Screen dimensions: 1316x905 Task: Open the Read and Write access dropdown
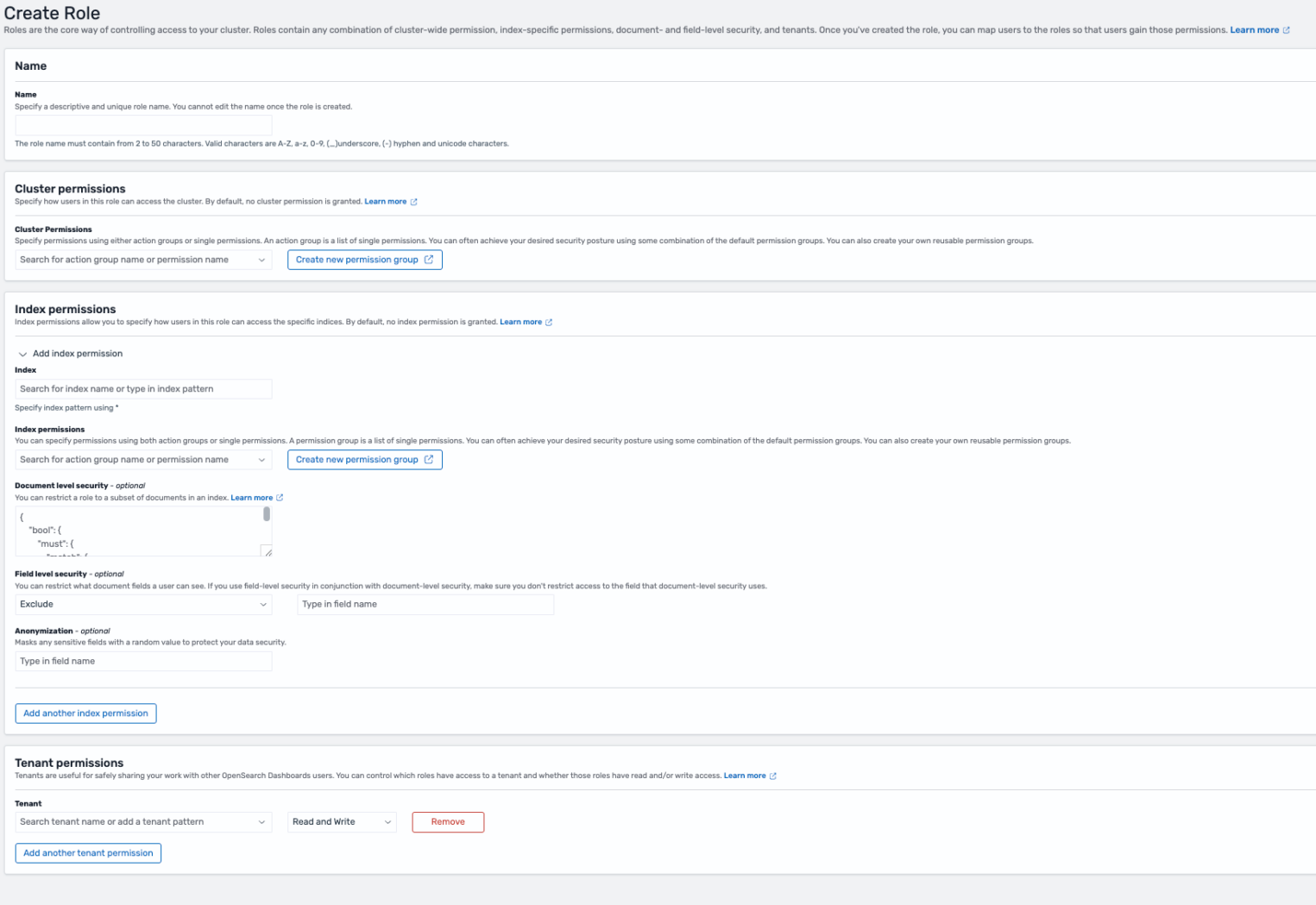click(x=342, y=822)
